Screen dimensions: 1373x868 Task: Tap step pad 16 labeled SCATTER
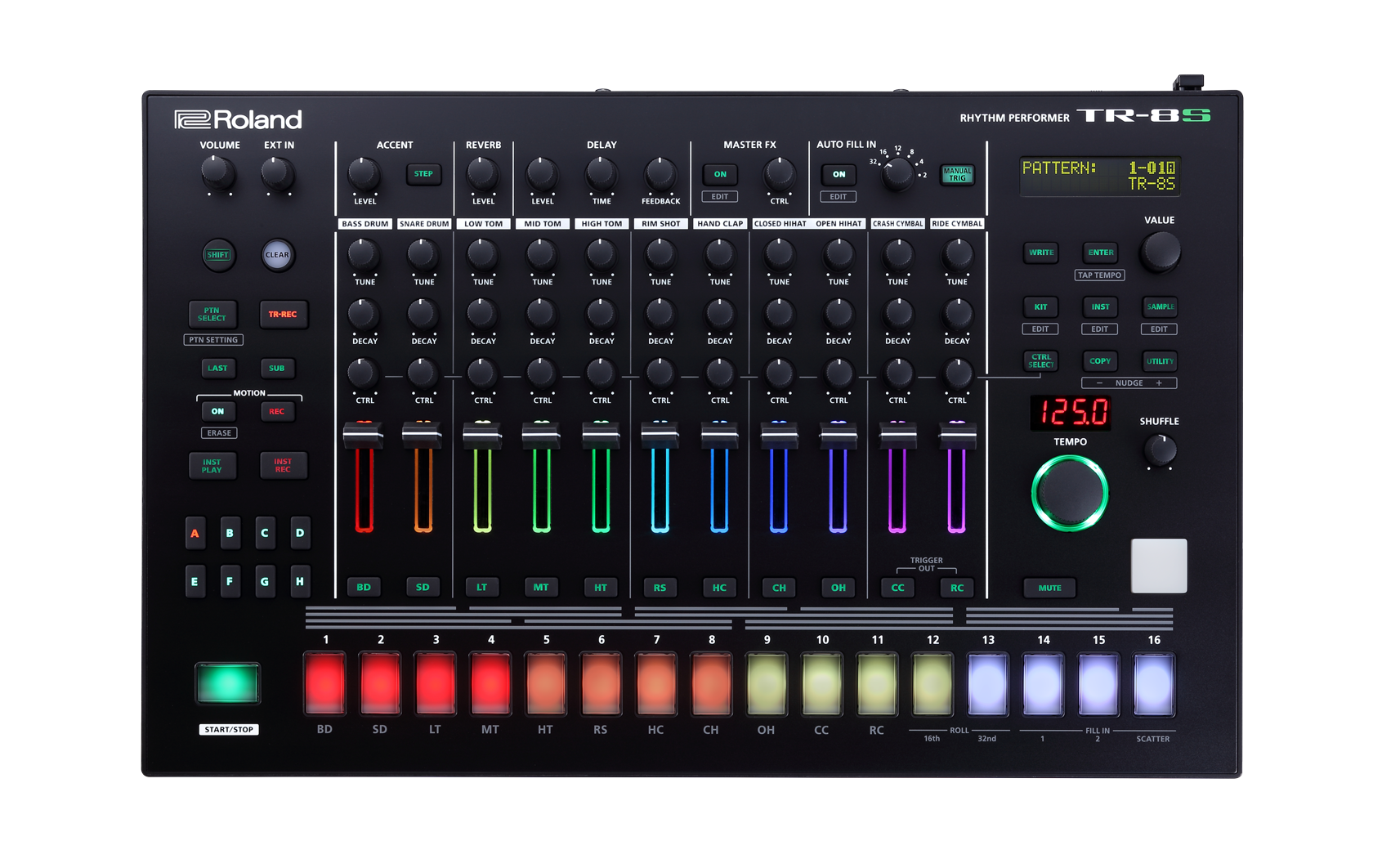[1154, 684]
